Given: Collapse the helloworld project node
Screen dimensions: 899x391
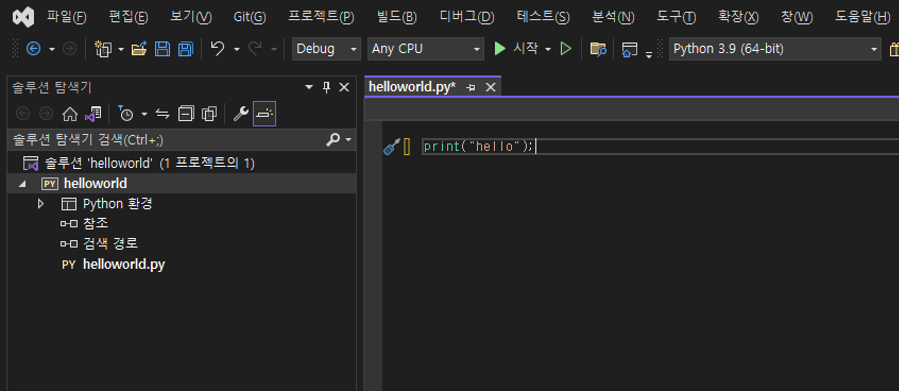Looking at the screenshot, I should [x=23, y=184].
